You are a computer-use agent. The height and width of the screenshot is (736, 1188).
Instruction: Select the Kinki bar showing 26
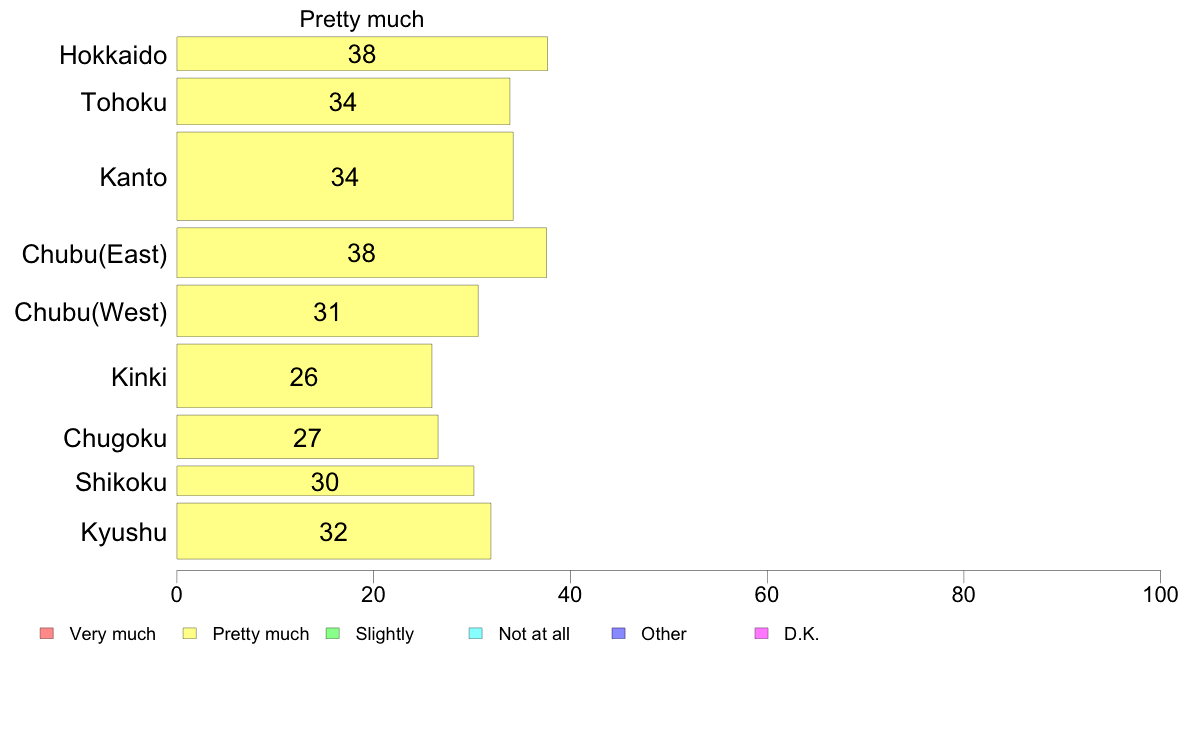[304, 376]
